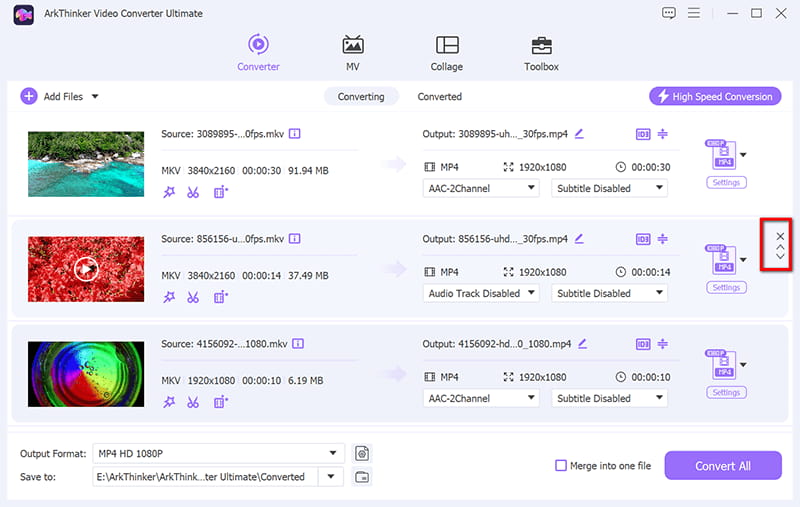
Task: Select the colorful swirl video thumbnail
Action: coord(86,374)
